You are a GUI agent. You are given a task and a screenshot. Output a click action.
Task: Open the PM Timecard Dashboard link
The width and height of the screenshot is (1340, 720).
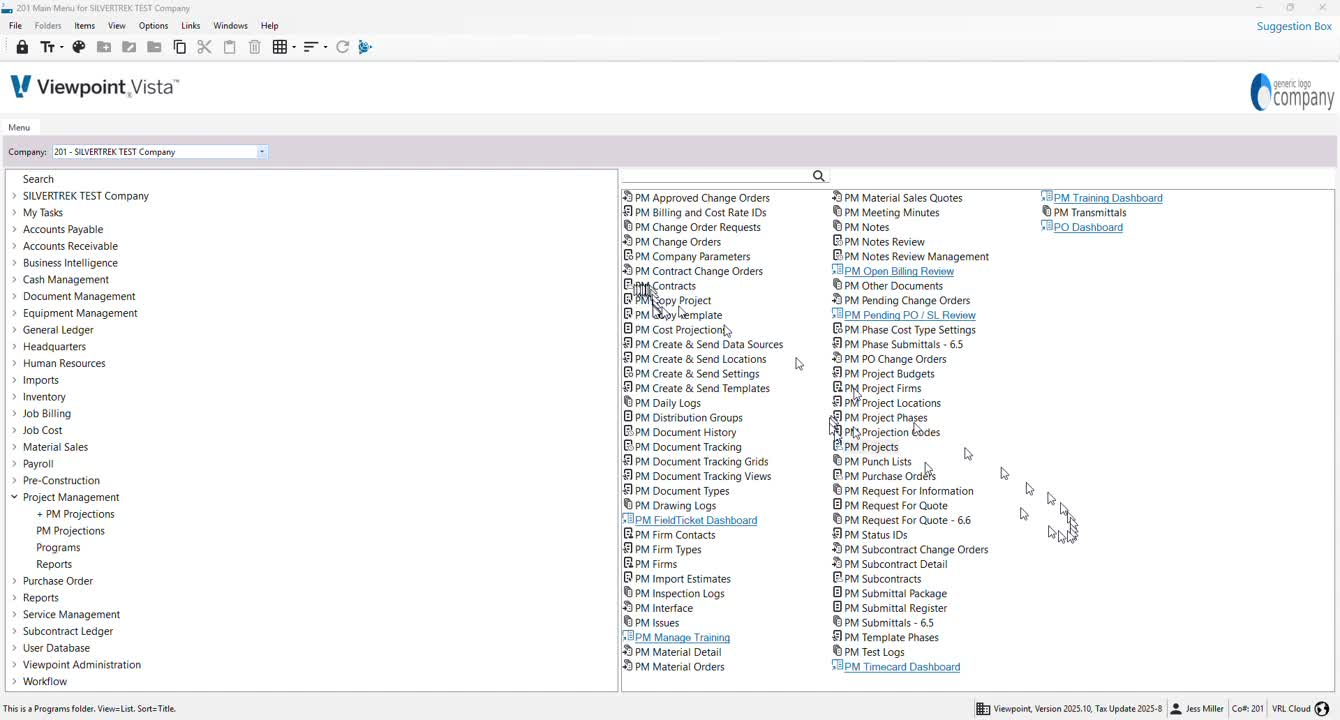(x=902, y=667)
